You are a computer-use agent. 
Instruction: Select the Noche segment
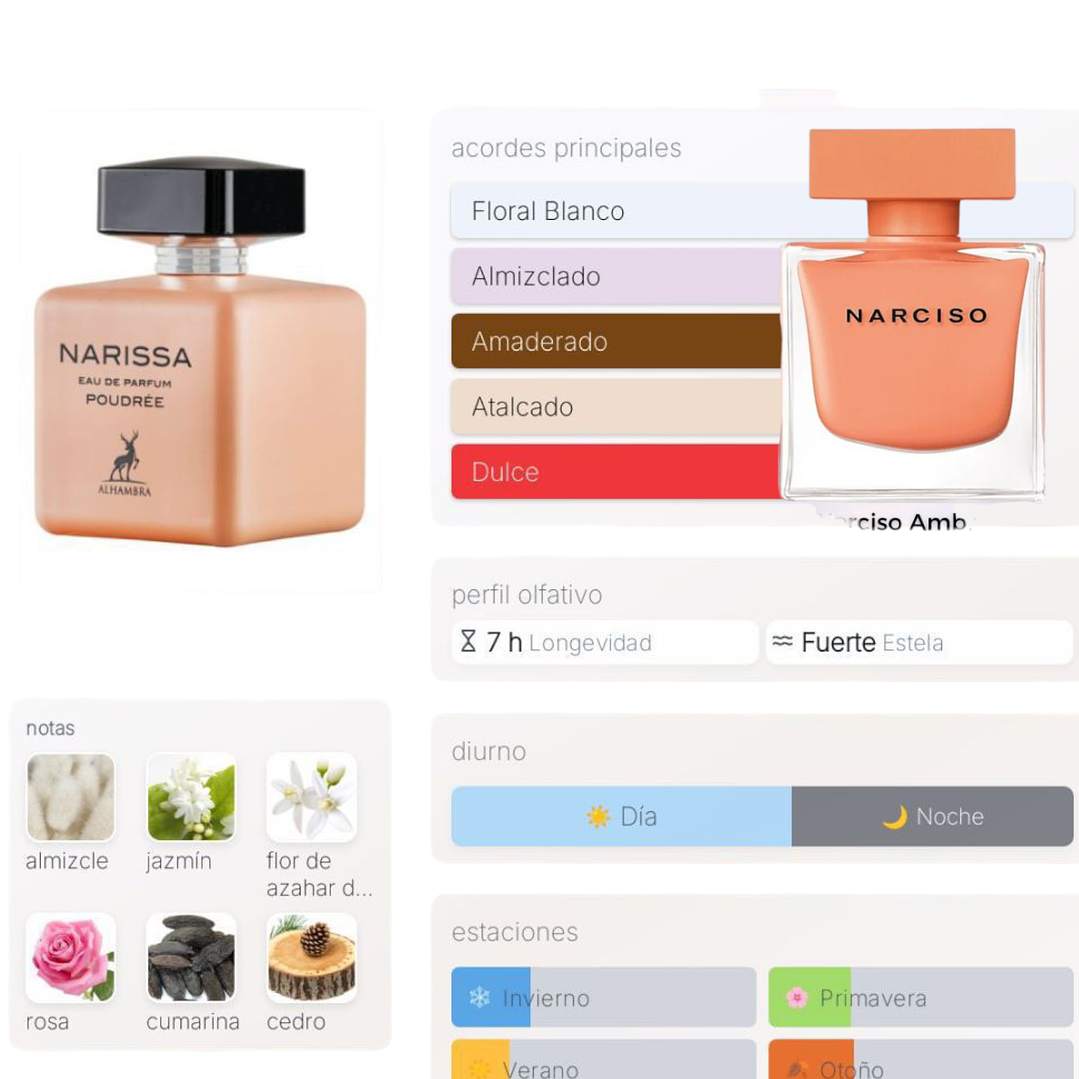[x=932, y=816]
